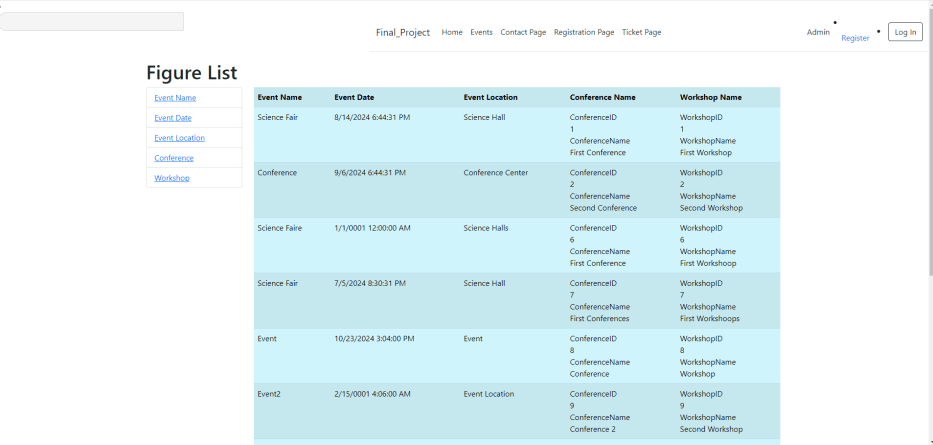Open the Register link
The width and height of the screenshot is (933, 445).
855,38
